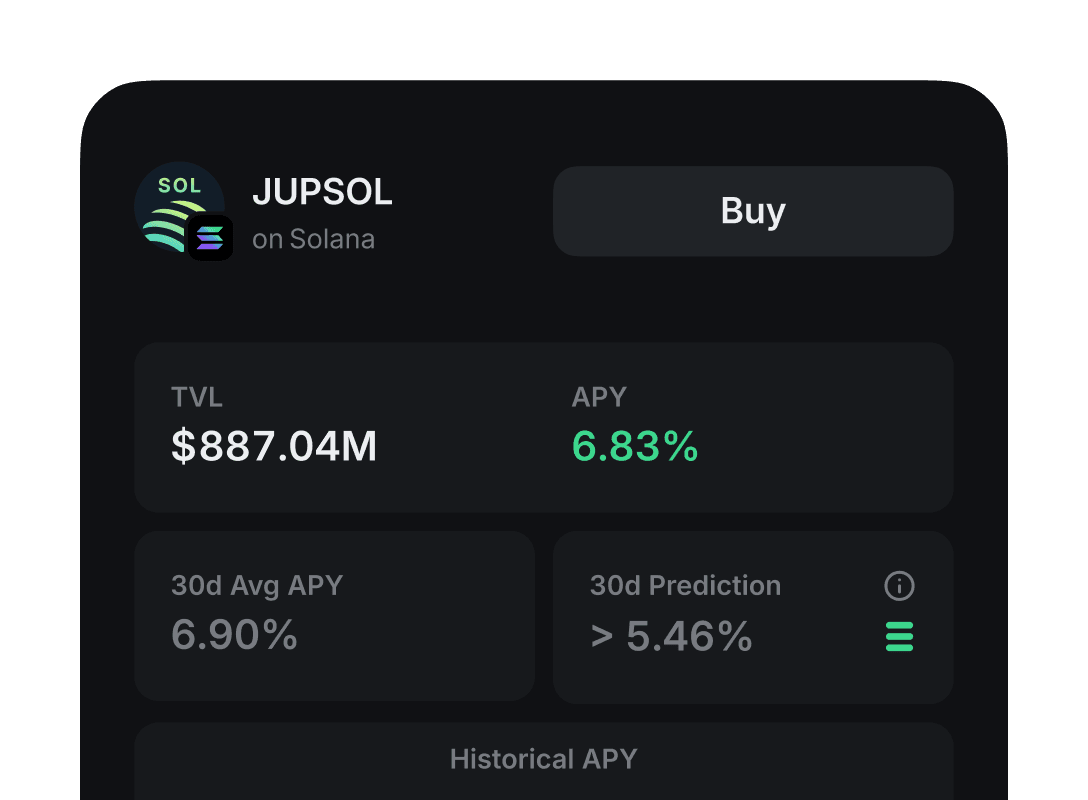Click the green 6.83% APY value
The height and width of the screenshot is (800, 1088).
pos(635,447)
